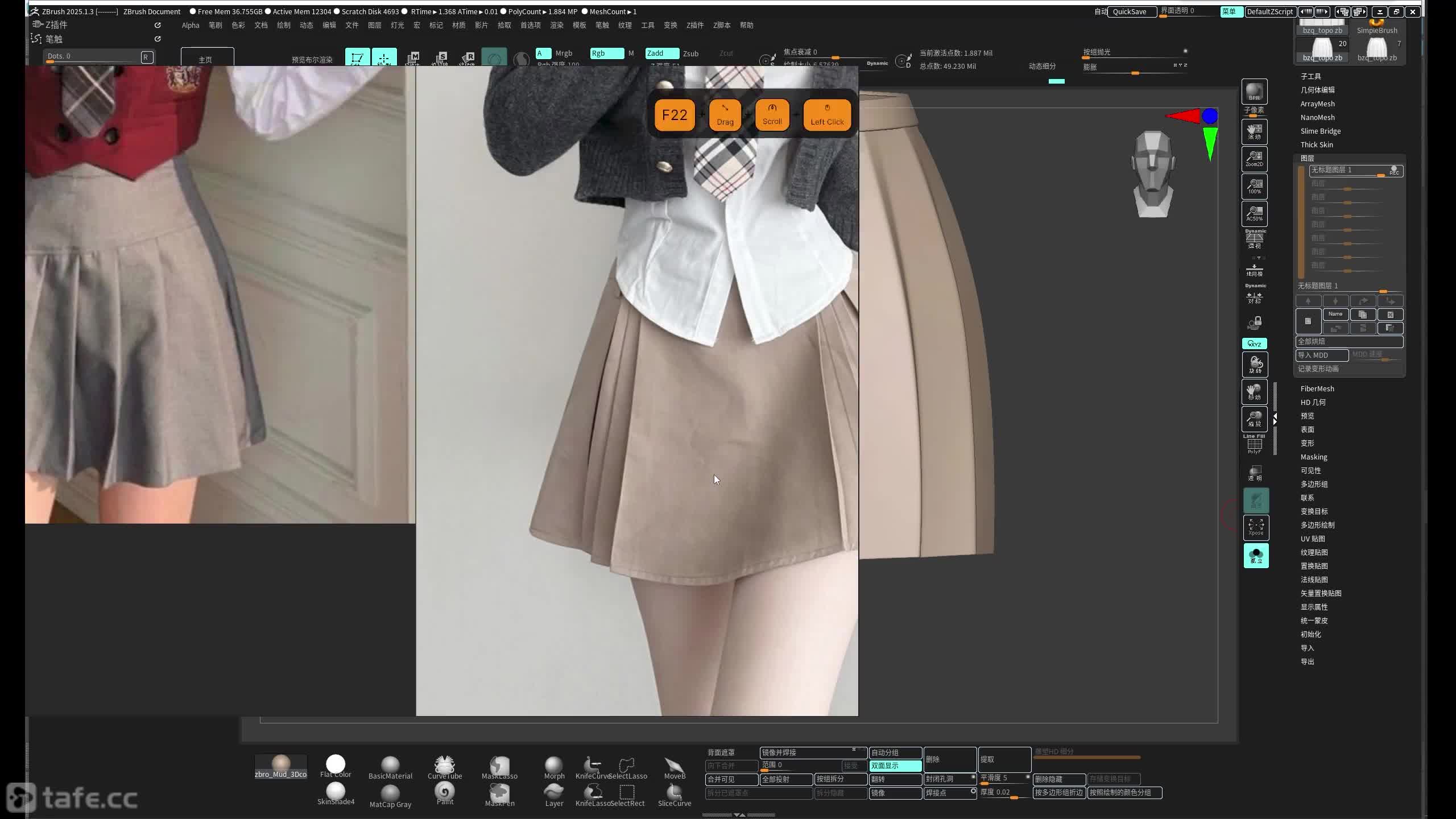Viewport: 1456px width, 819px height.
Task: Expand 几何体编辑 geometry section
Action: [x=1317, y=90]
